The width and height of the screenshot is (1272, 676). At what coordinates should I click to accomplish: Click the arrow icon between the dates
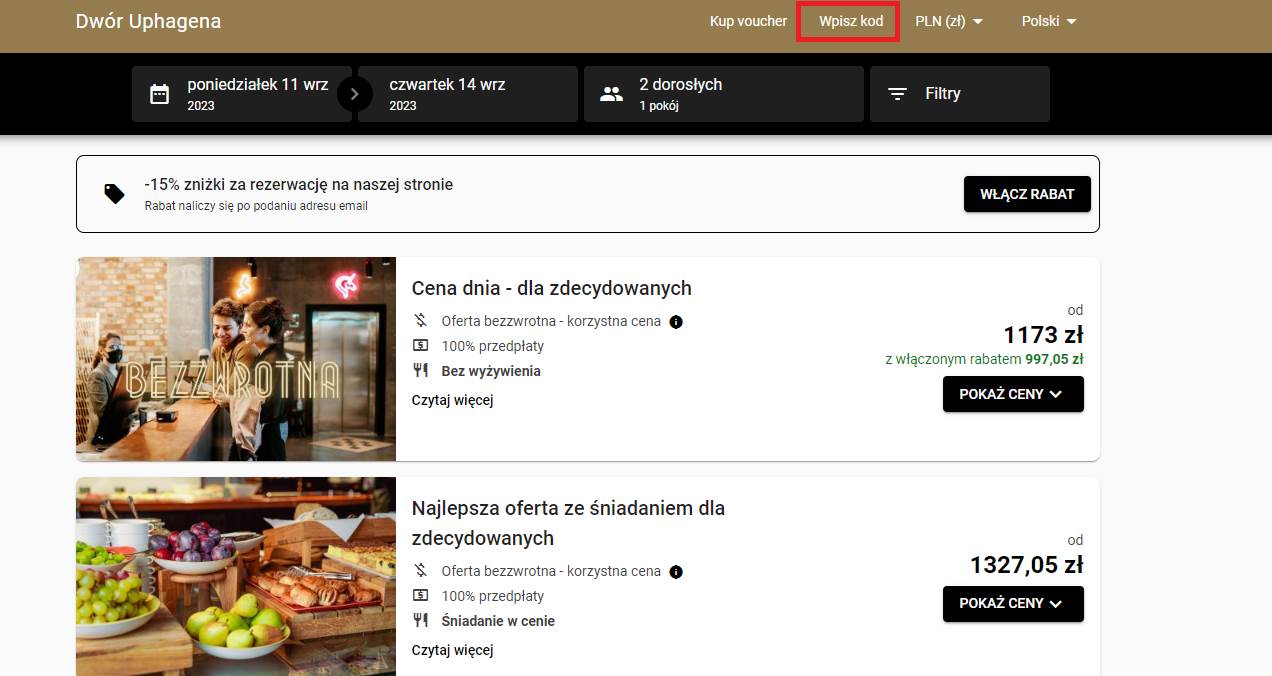[354, 95]
